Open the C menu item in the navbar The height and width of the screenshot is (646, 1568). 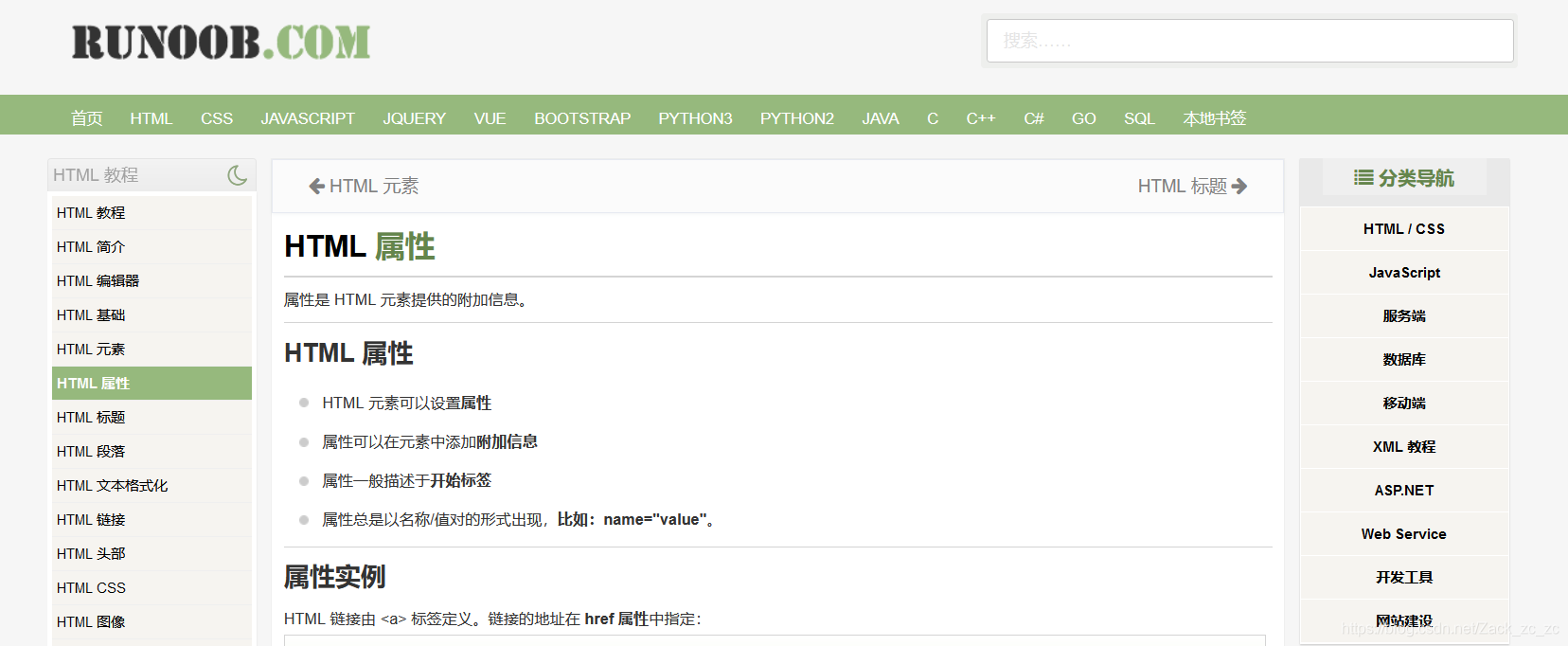coord(933,118)
